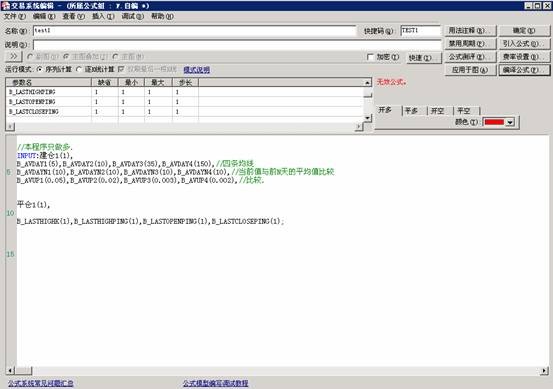Open the 模式说明 link
The height and width of the screenshot is (389, 553).
pyautogui.click(x=196, y=69)
